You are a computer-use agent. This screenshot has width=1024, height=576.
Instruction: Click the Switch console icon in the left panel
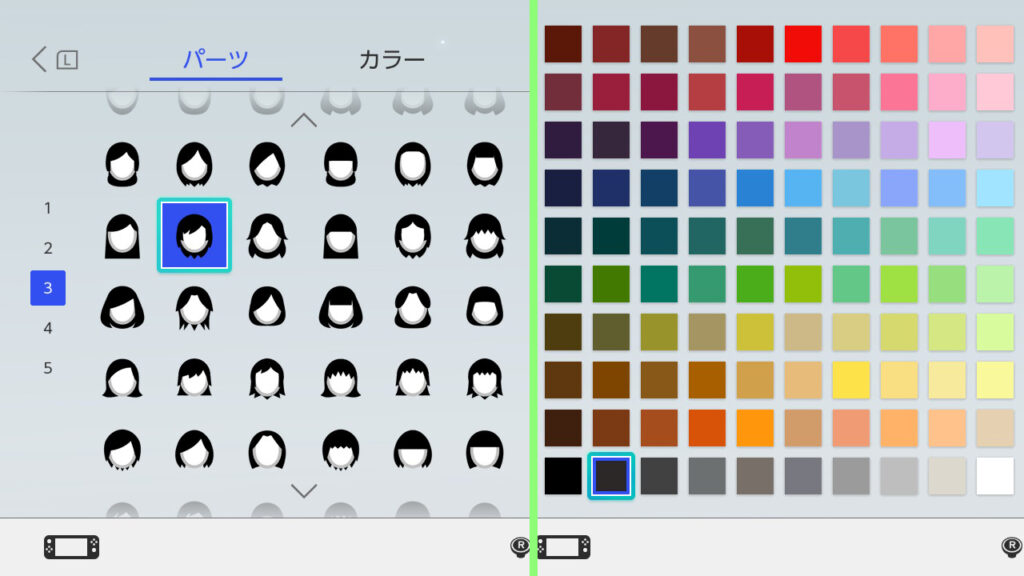pos(72,547)
